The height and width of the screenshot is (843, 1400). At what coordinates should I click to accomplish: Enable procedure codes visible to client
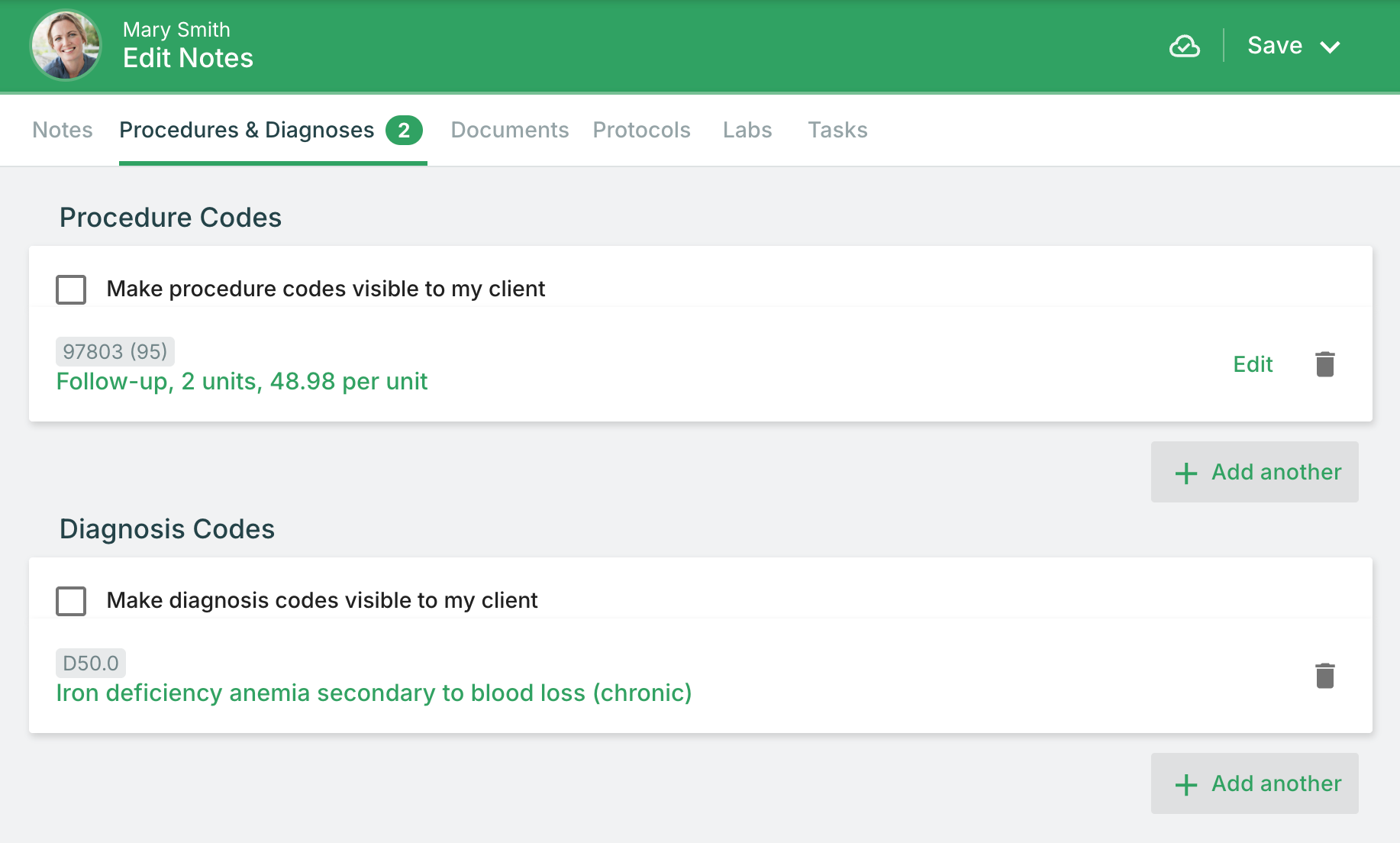point(71,289)
